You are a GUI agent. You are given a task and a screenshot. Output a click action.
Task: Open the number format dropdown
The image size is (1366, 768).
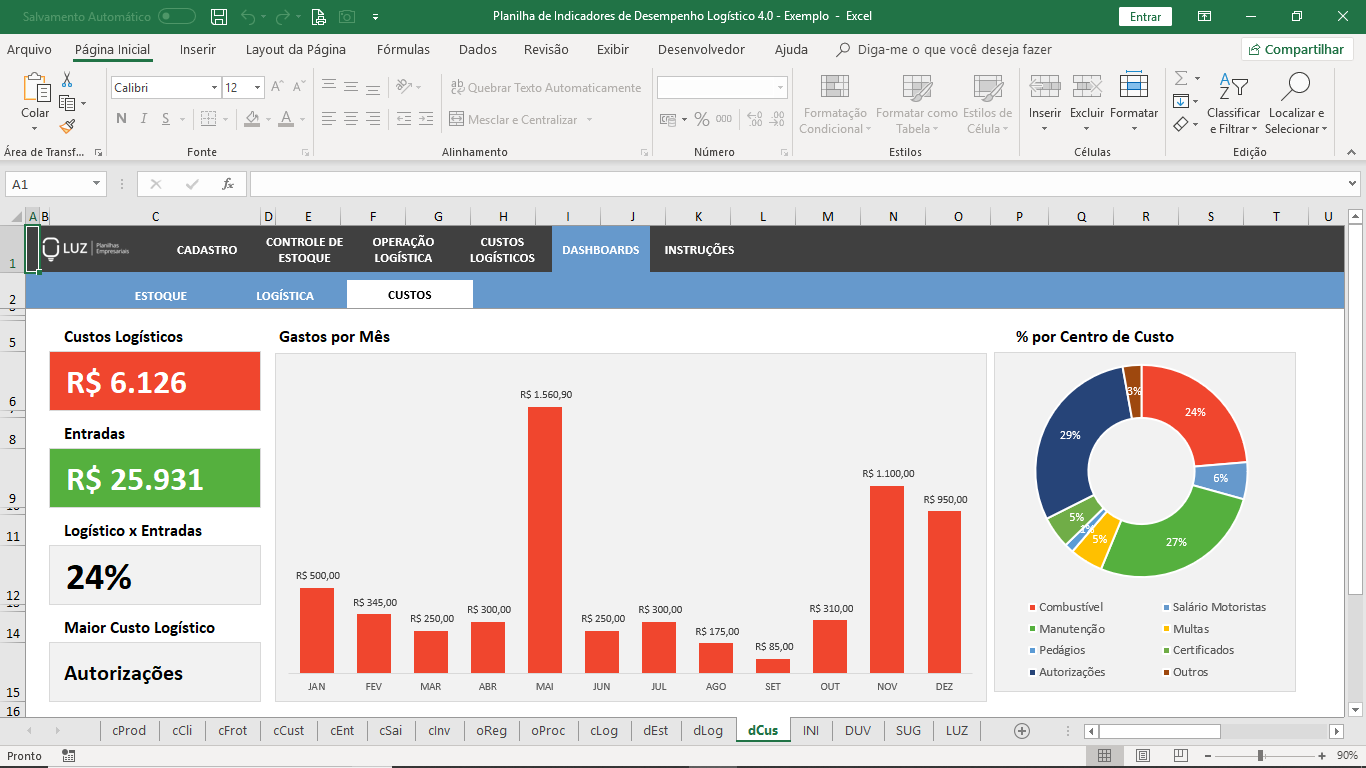click(780, 88)
